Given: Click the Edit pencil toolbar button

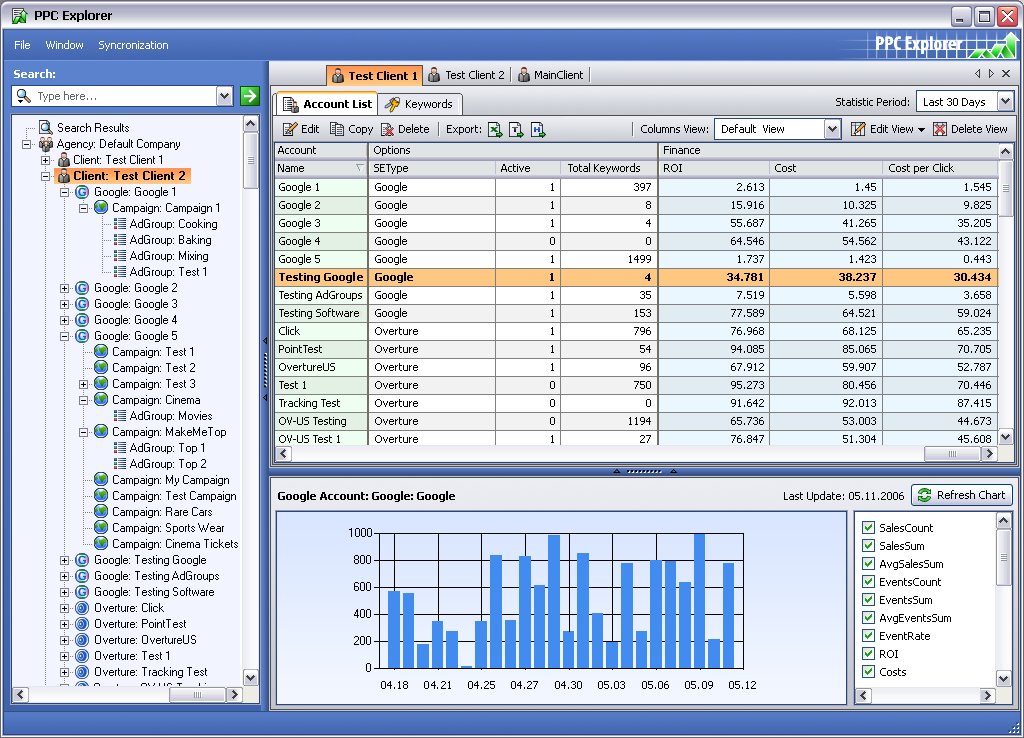Looking at the screenshot, I should [x=301, y=129].
